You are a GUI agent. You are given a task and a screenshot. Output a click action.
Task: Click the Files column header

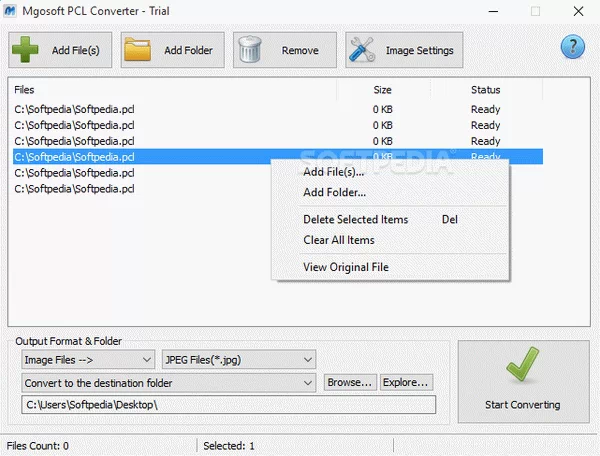pyautogui.click(x=24, y=90)
